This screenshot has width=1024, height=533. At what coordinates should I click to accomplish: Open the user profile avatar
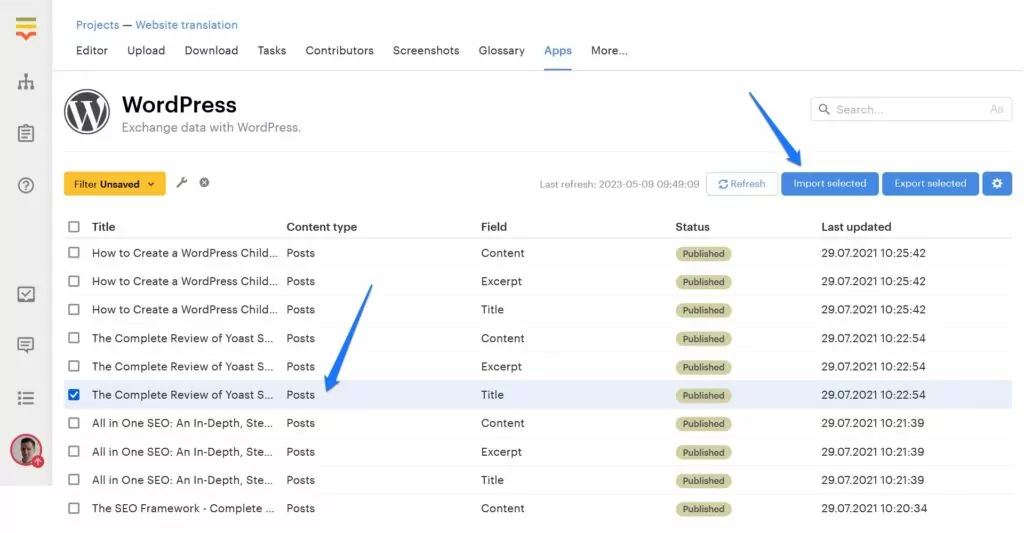point(26,450)
